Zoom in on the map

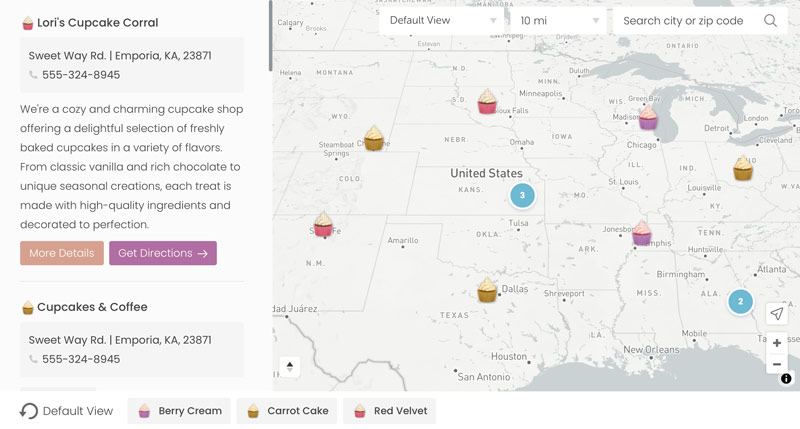point(777,343)
